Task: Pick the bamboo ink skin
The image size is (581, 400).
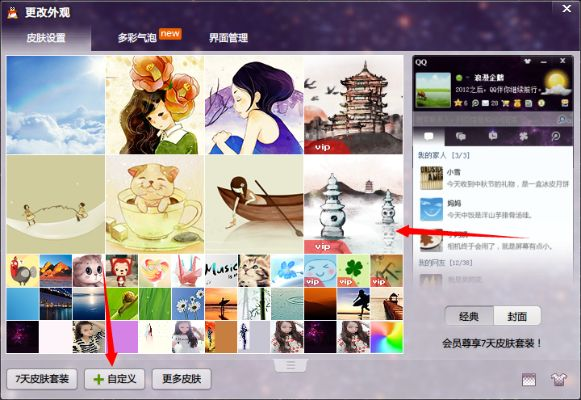Action: [254, 304]
